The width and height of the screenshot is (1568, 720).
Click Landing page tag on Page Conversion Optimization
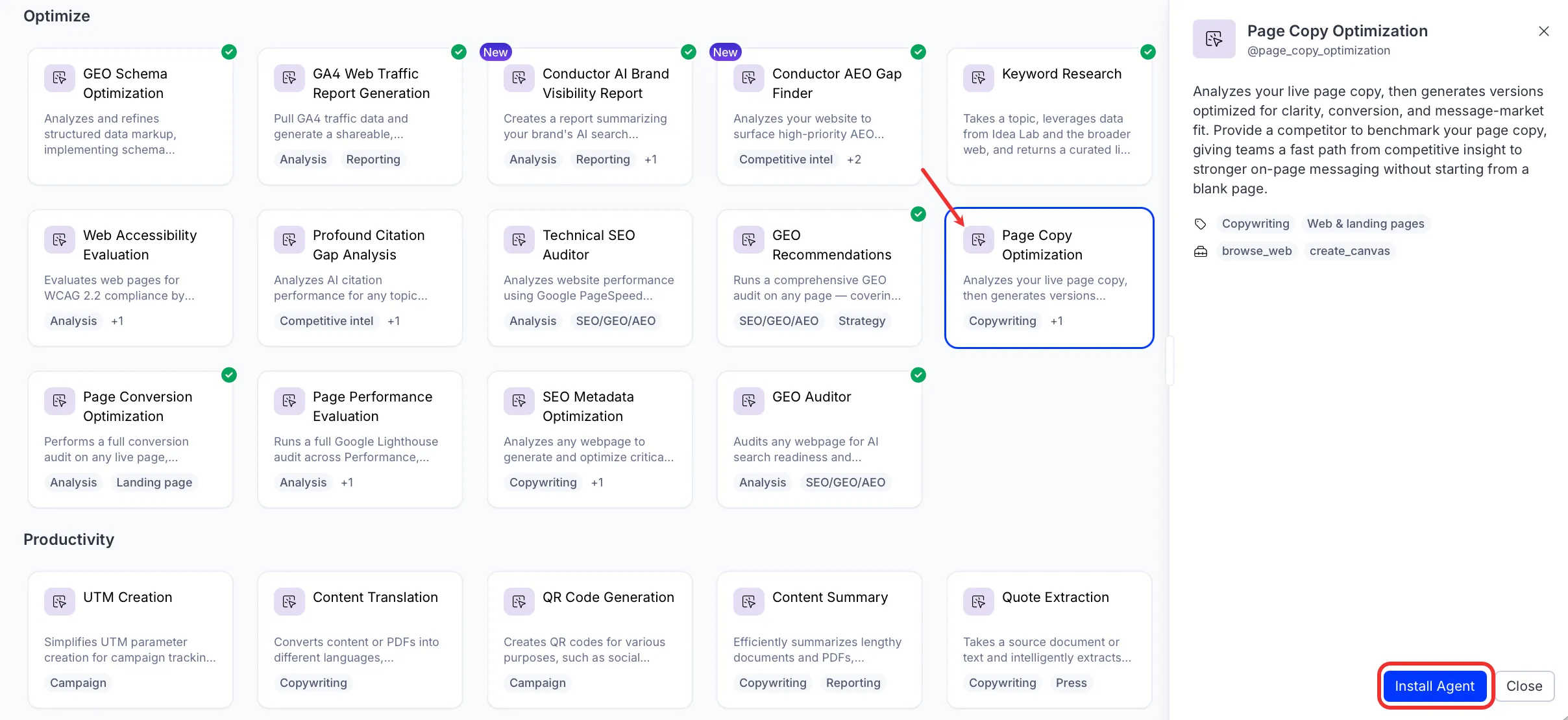tap(154, 483)
